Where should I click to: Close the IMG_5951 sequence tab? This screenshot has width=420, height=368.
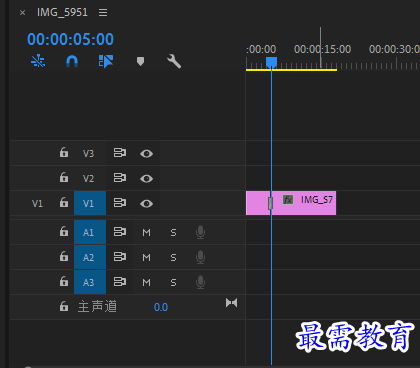click(22, 13)
